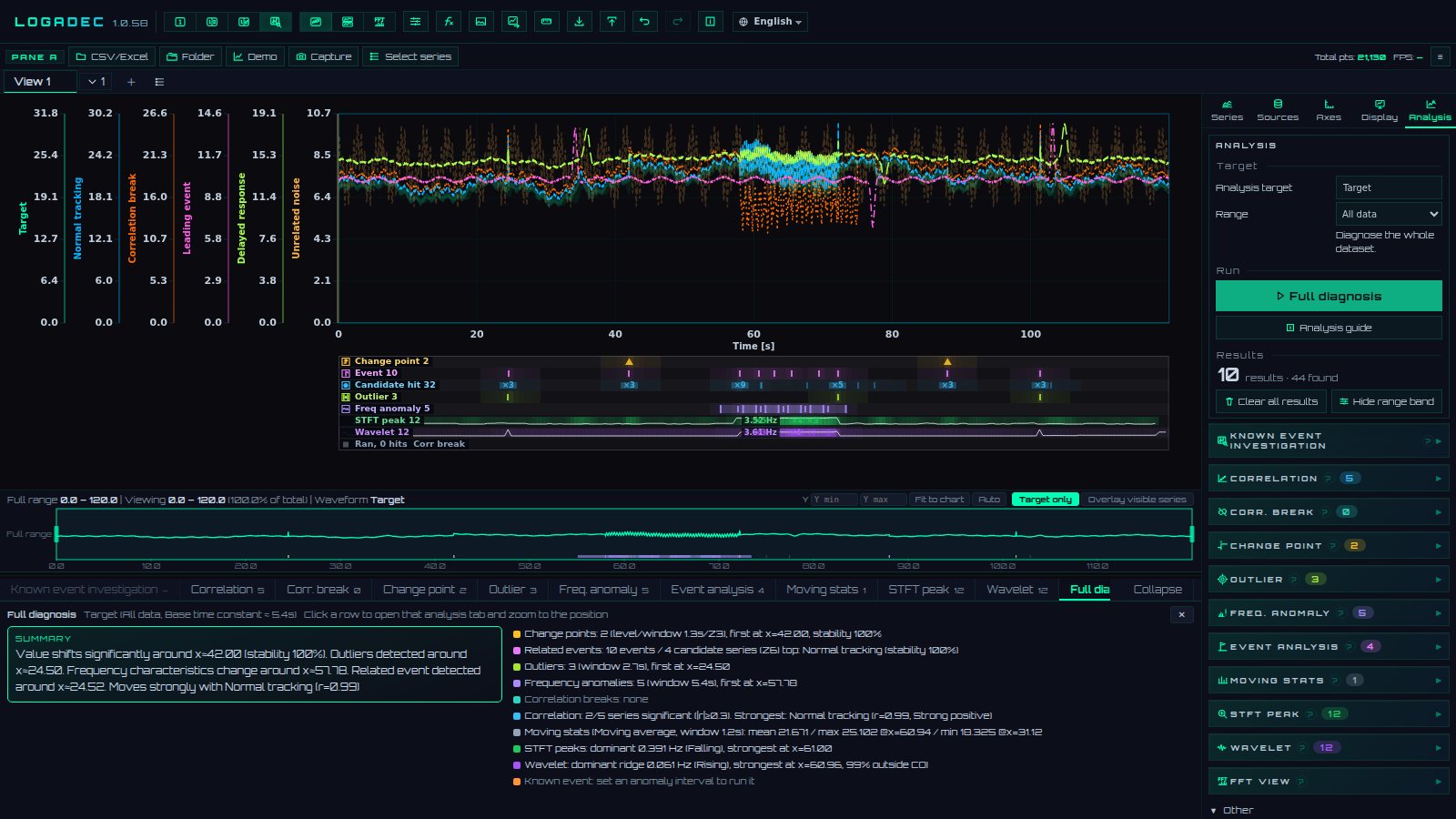The height and width of the screenshot is (819, 1456).
Task: Click the Y min input field
Action: tap(833, 500)
